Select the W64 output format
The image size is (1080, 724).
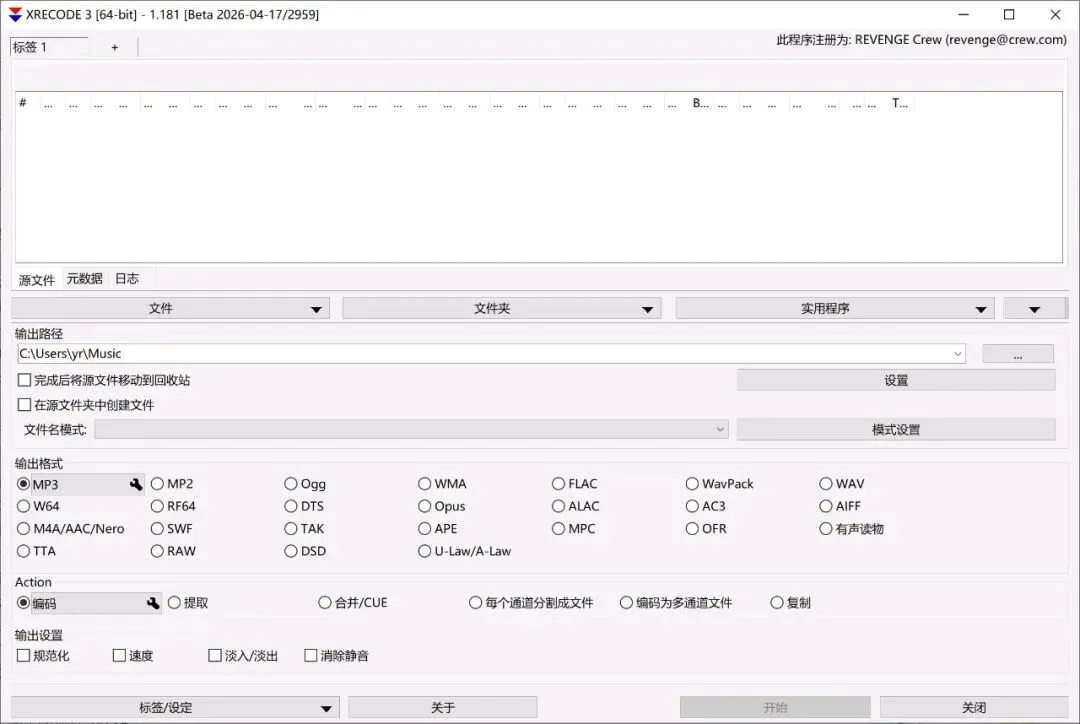[38, 506]
